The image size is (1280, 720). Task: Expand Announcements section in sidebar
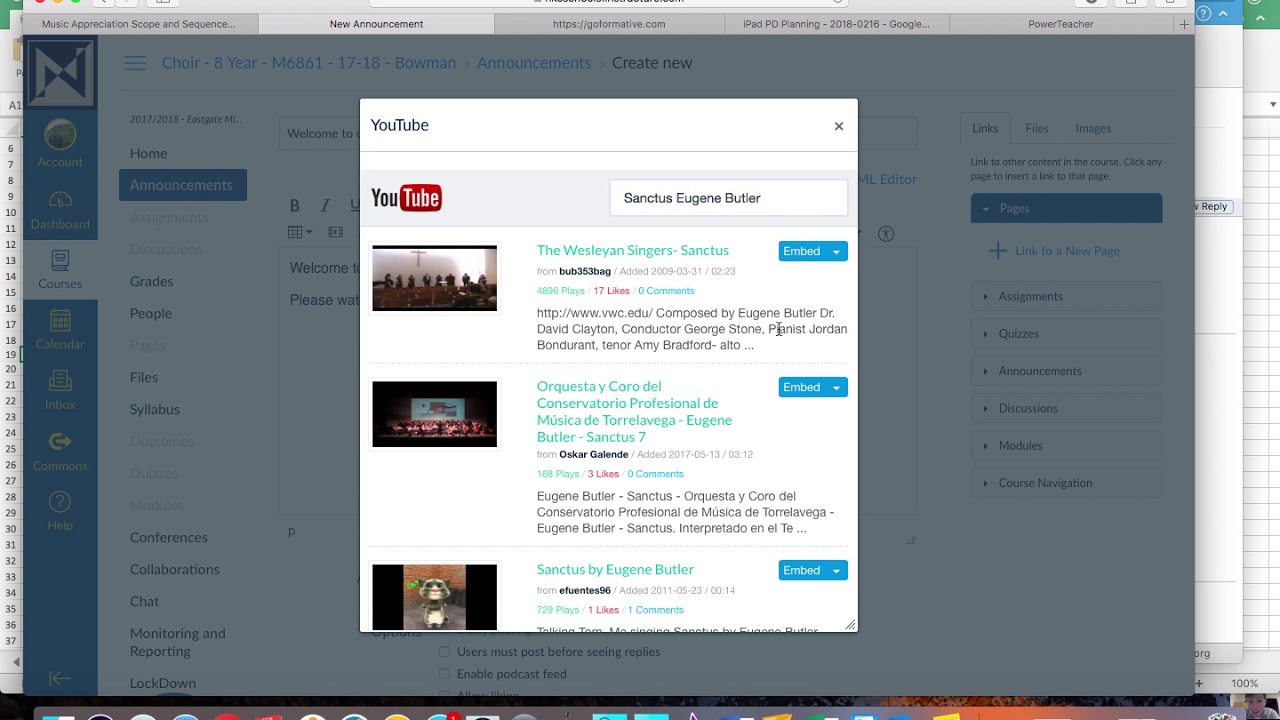click(1066, 371)
